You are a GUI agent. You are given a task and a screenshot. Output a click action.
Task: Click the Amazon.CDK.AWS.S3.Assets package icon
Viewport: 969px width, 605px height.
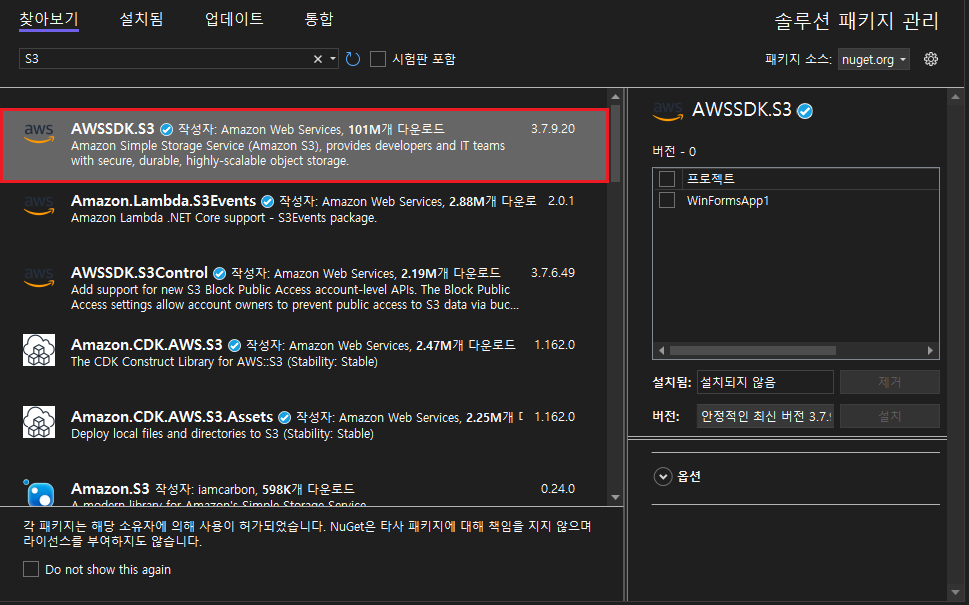point(39,421)
